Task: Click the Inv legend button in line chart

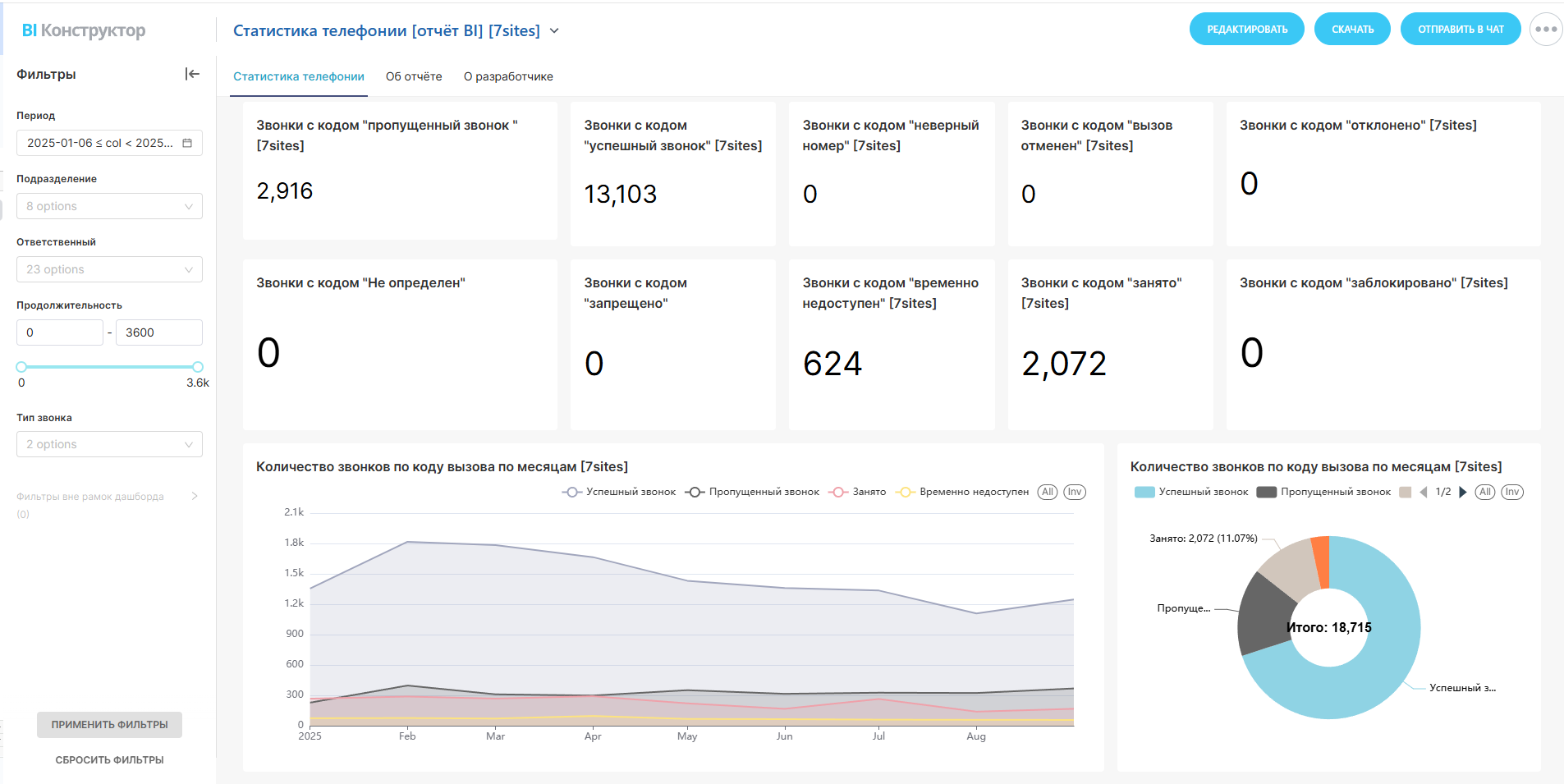Action: (1074, 492)
